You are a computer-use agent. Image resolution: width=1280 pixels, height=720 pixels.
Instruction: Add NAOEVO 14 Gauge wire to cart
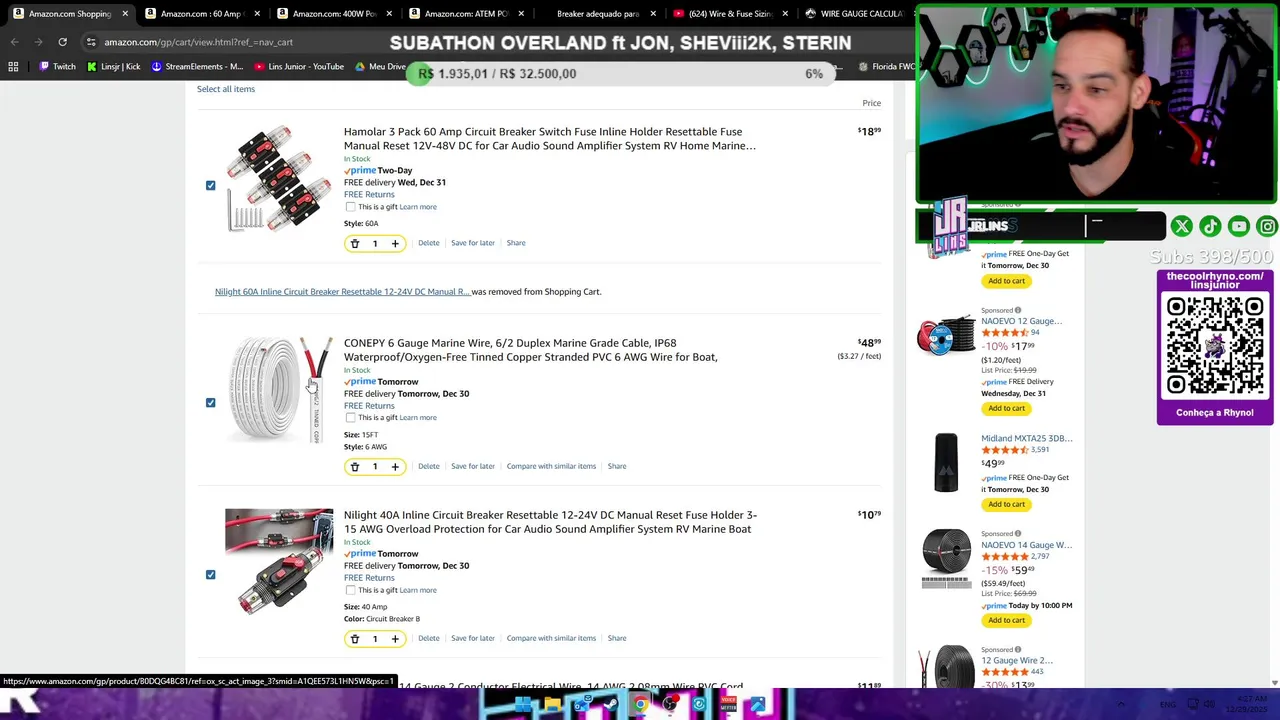1007,620
